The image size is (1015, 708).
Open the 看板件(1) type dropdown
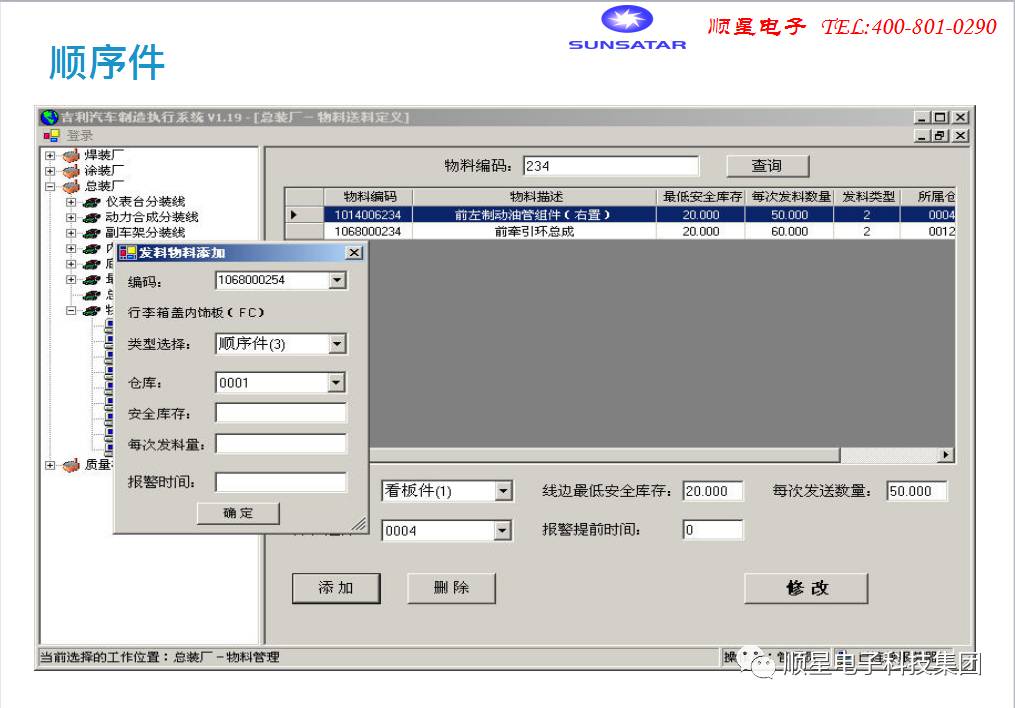click(503, 491)
